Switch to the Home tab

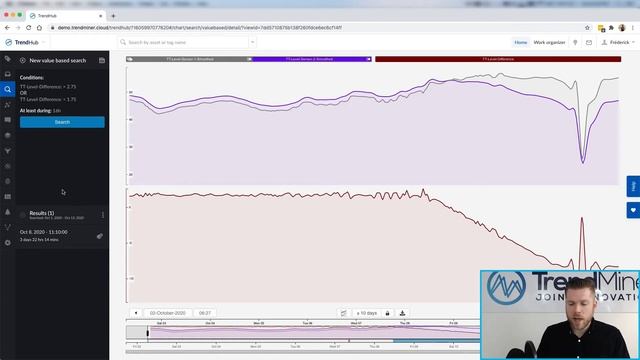click(x=520, y=42)
